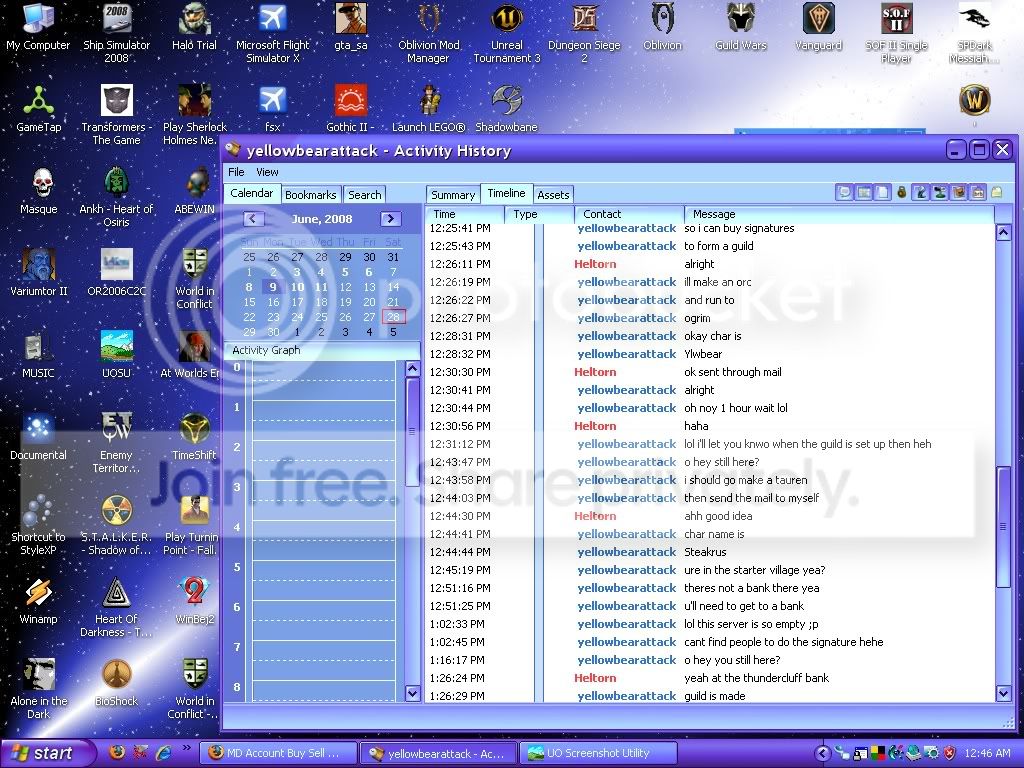Click the web page toolbar icon
The image size is (1024, 768).
point(978,193)
